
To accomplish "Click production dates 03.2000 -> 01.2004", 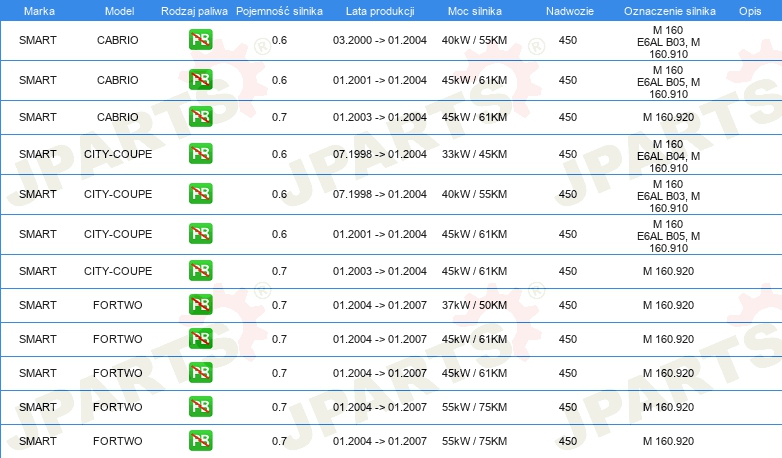I will pyautogui.click(x=380, y=40).
